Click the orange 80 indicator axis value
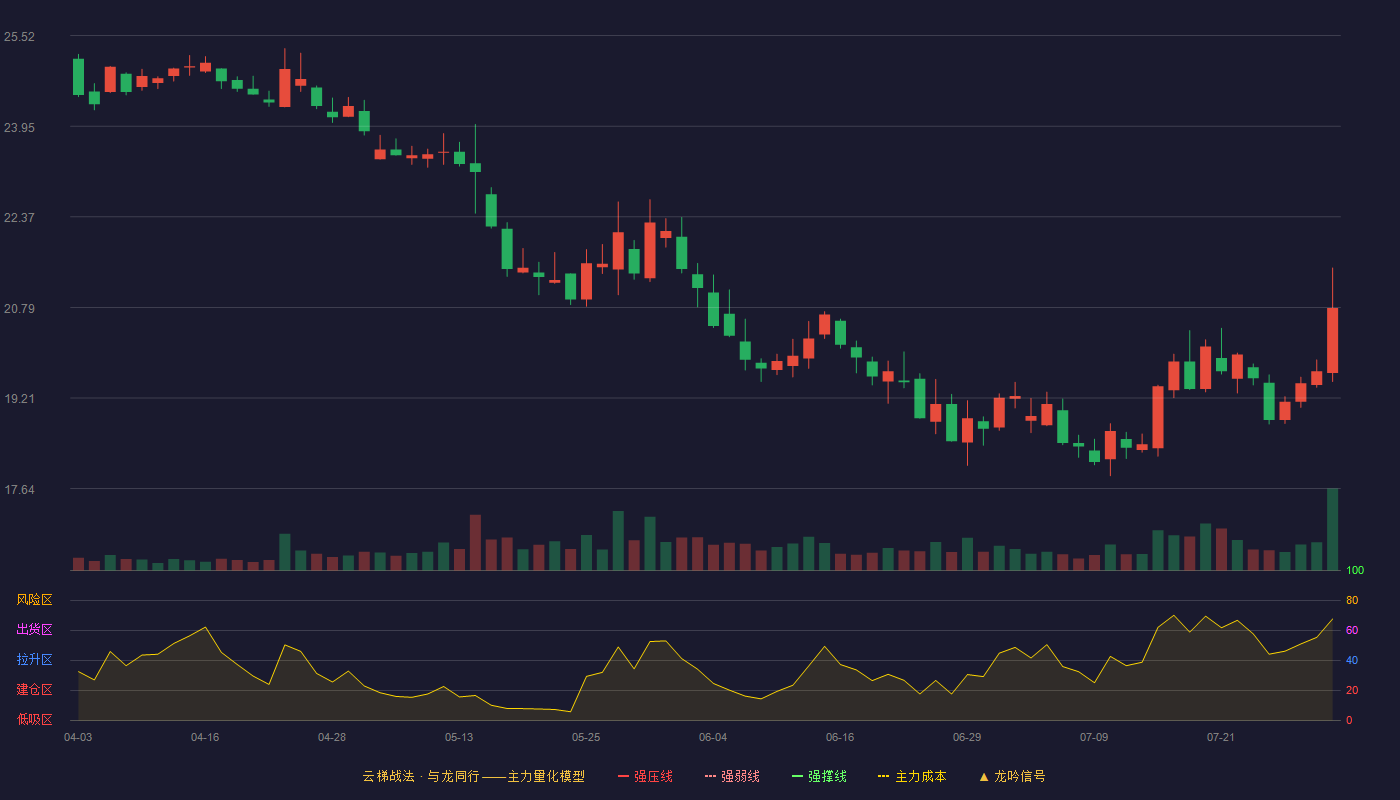Screen dimensions: 1400x800 coord(1352,600)
